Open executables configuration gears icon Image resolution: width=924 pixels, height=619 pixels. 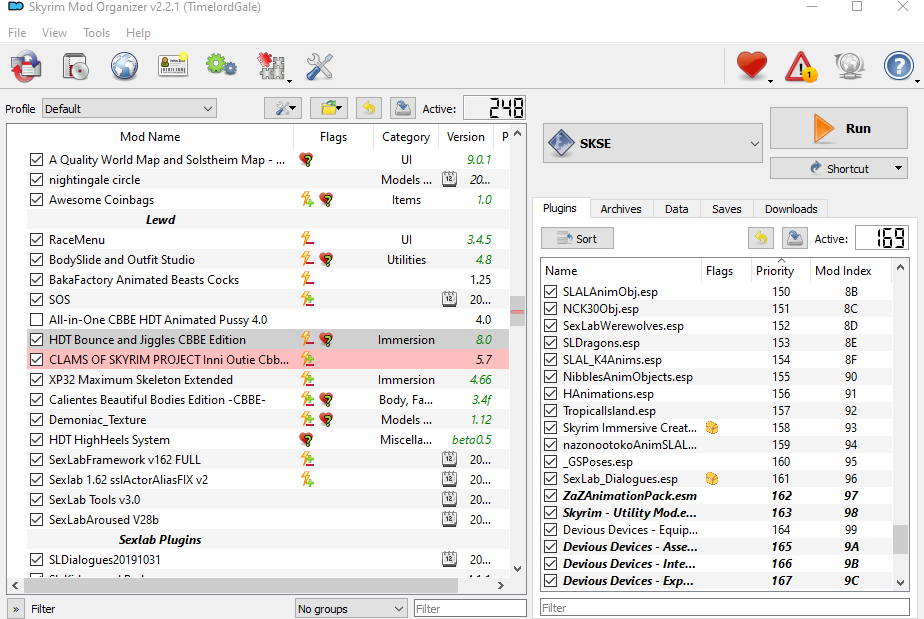[222, 65]
